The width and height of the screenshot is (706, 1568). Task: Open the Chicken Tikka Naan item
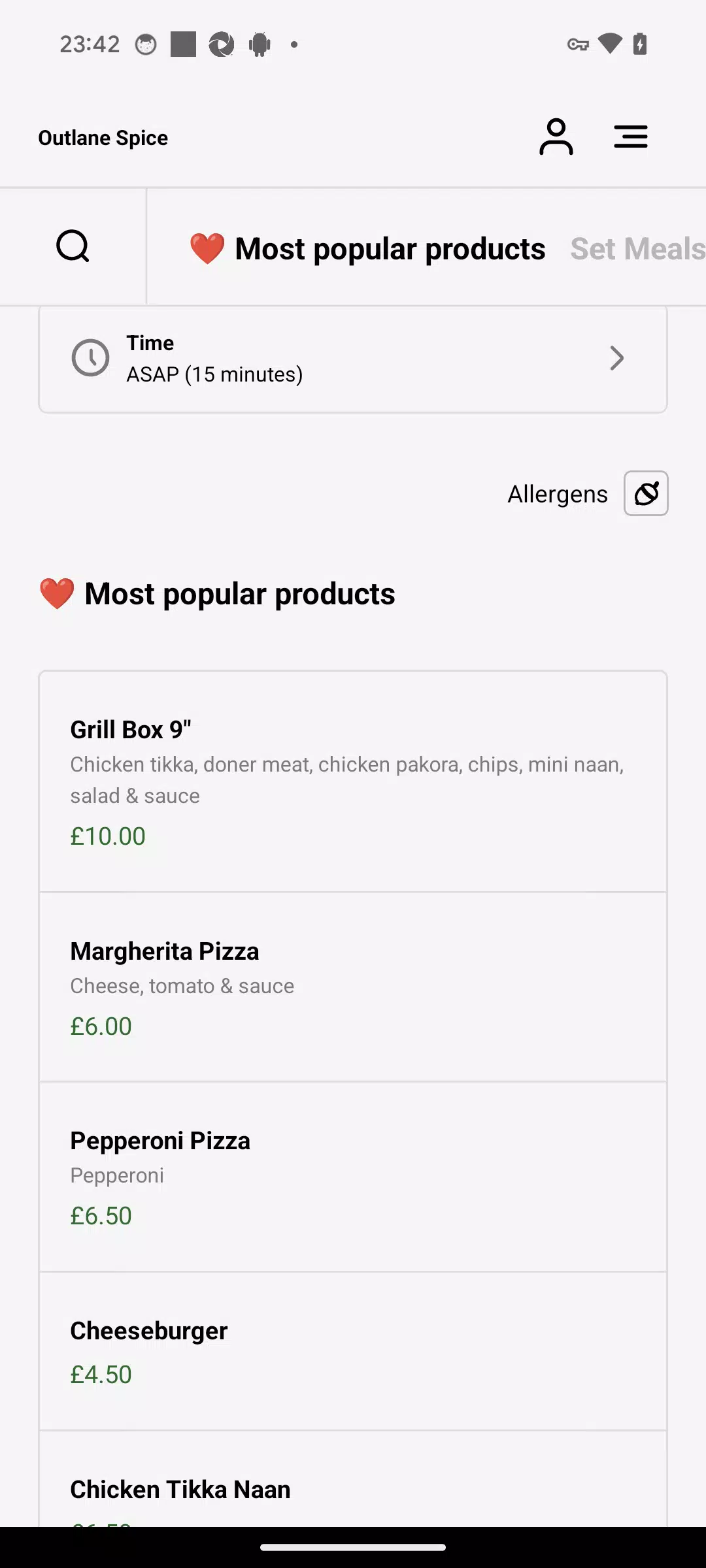tap(353, 1490)
